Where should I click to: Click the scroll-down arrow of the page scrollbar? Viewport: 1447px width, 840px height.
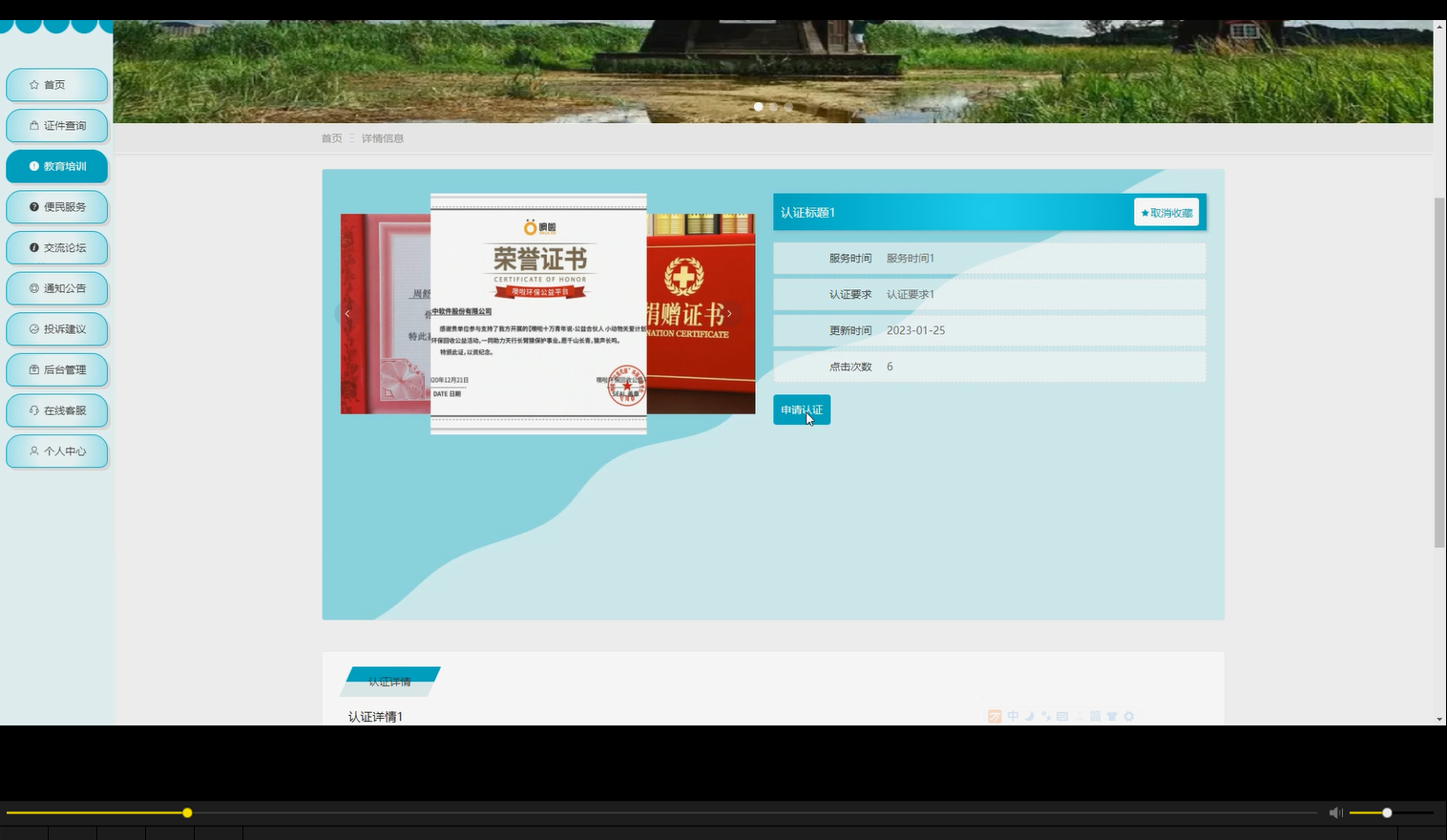(x=1439, y=719)
